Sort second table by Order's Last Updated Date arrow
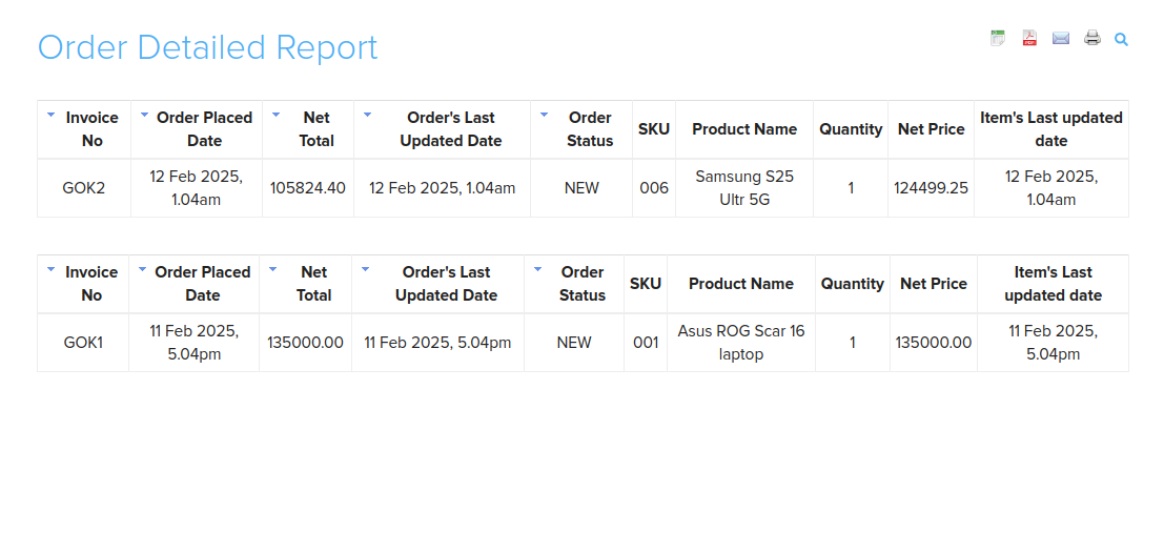The height and width of the screenshot is (555, 1164). [365, 270]
